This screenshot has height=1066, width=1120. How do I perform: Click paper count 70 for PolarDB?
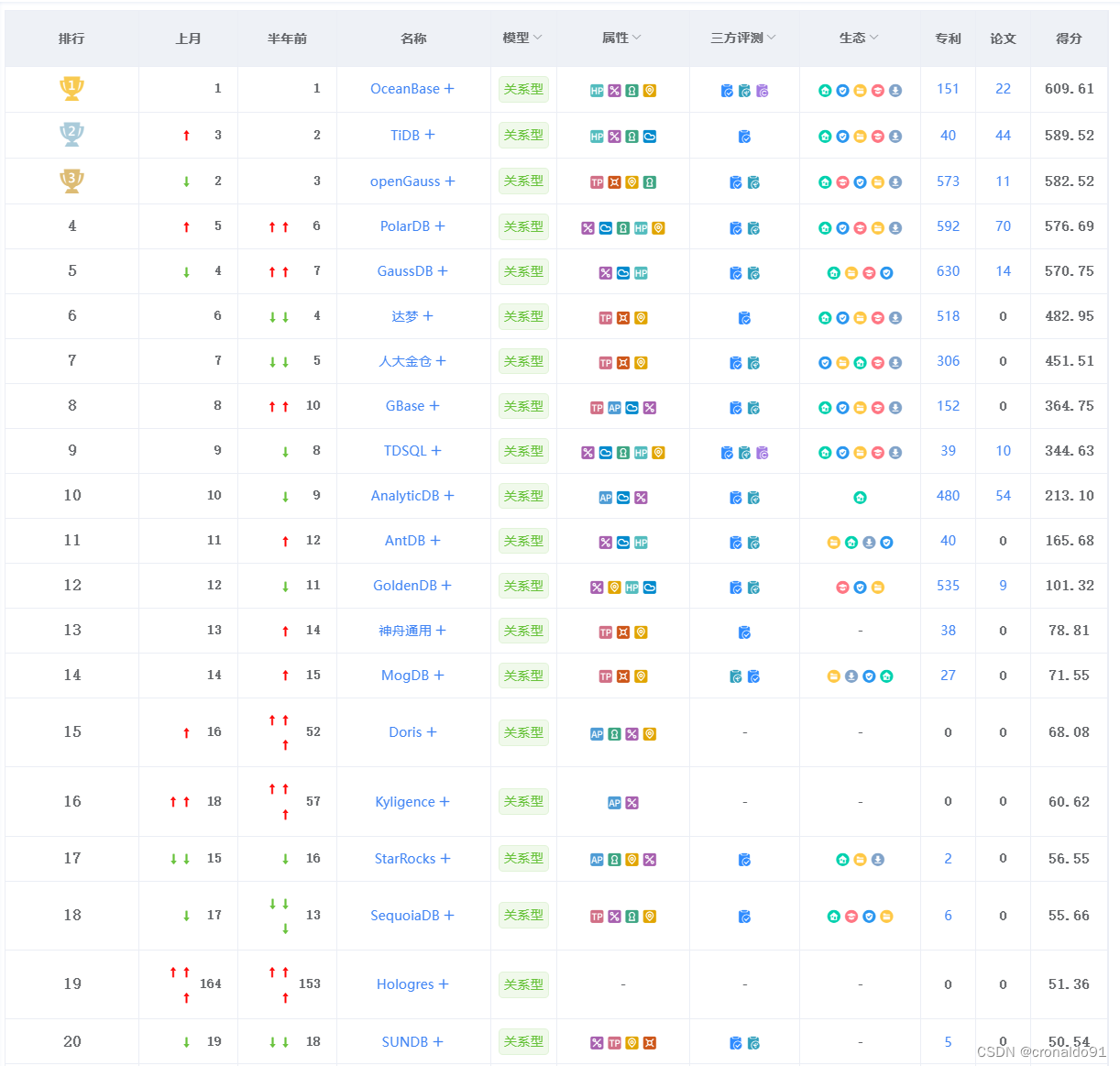(x=1003, y=226)
